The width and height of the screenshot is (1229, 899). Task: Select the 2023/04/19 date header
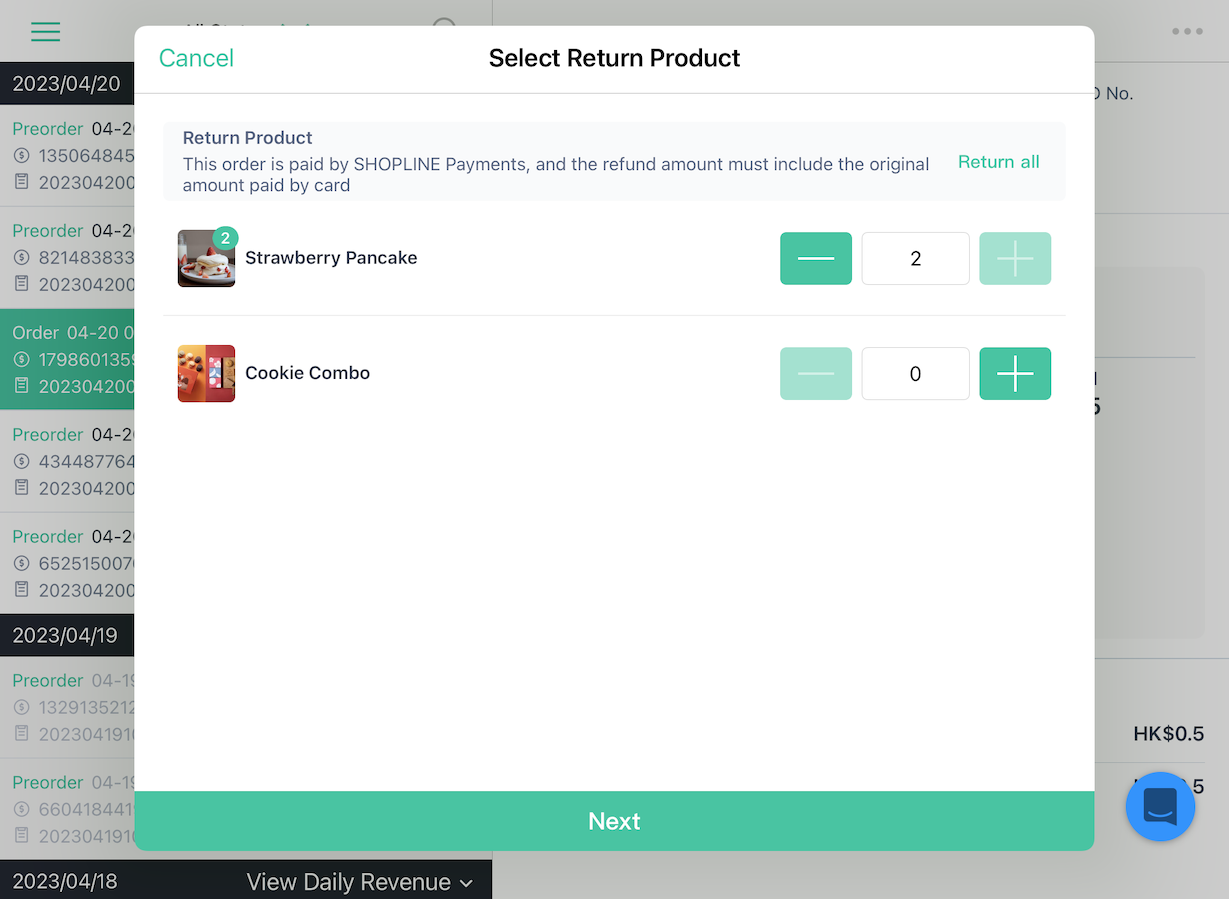click(x=67, y=635)
